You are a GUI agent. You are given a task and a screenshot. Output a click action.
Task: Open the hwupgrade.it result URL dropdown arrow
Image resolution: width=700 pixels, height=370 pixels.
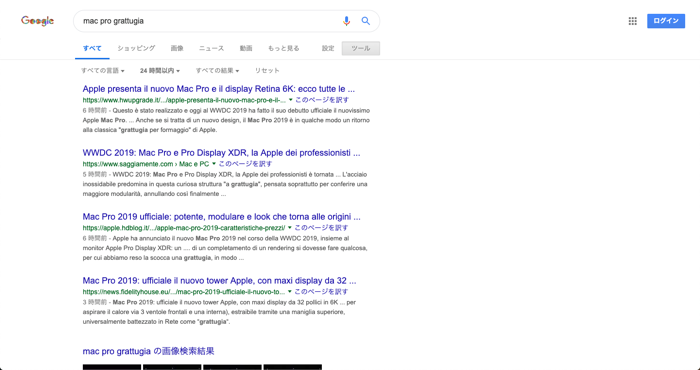pyautogui.click(x=291, y=100)
